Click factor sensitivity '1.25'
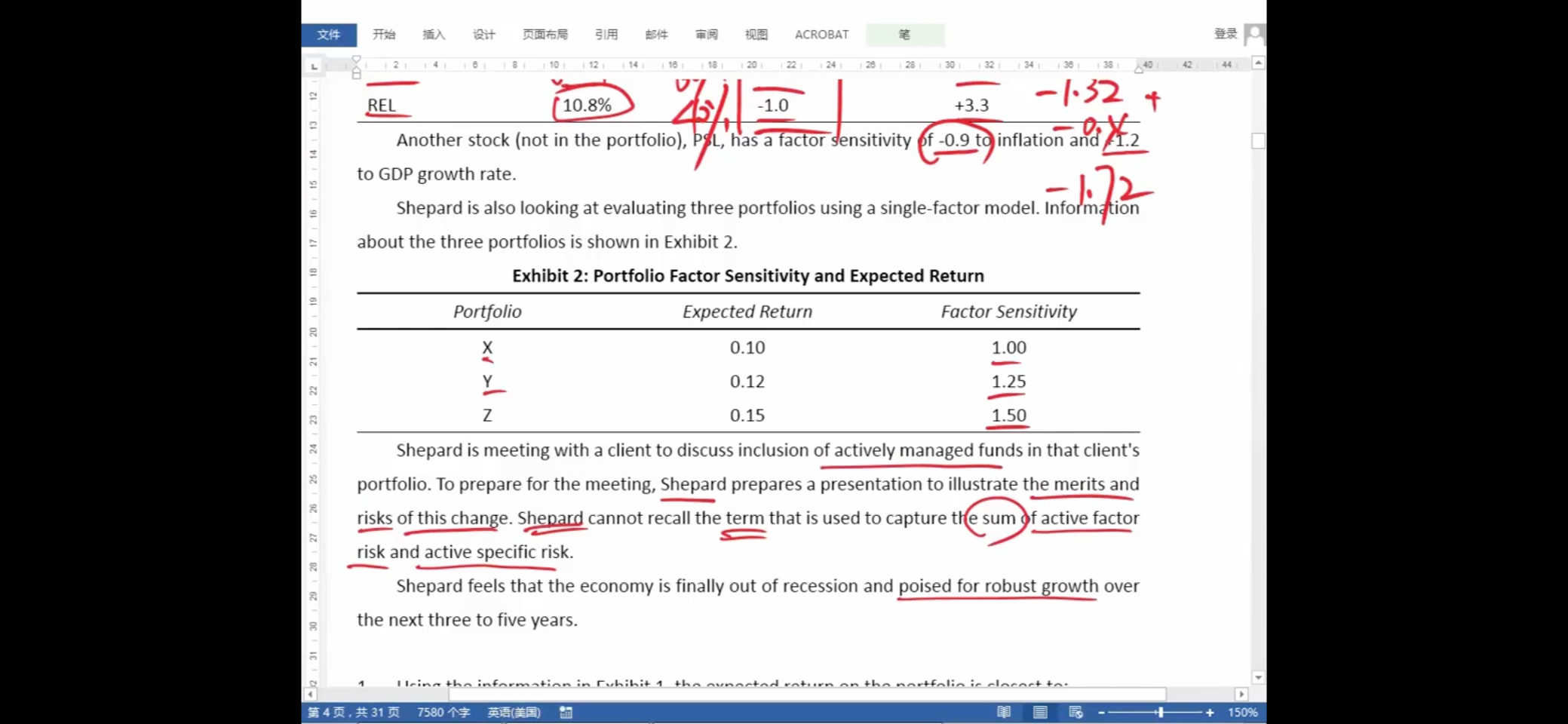This screenshot has height=724, width=1568. 1008,382
